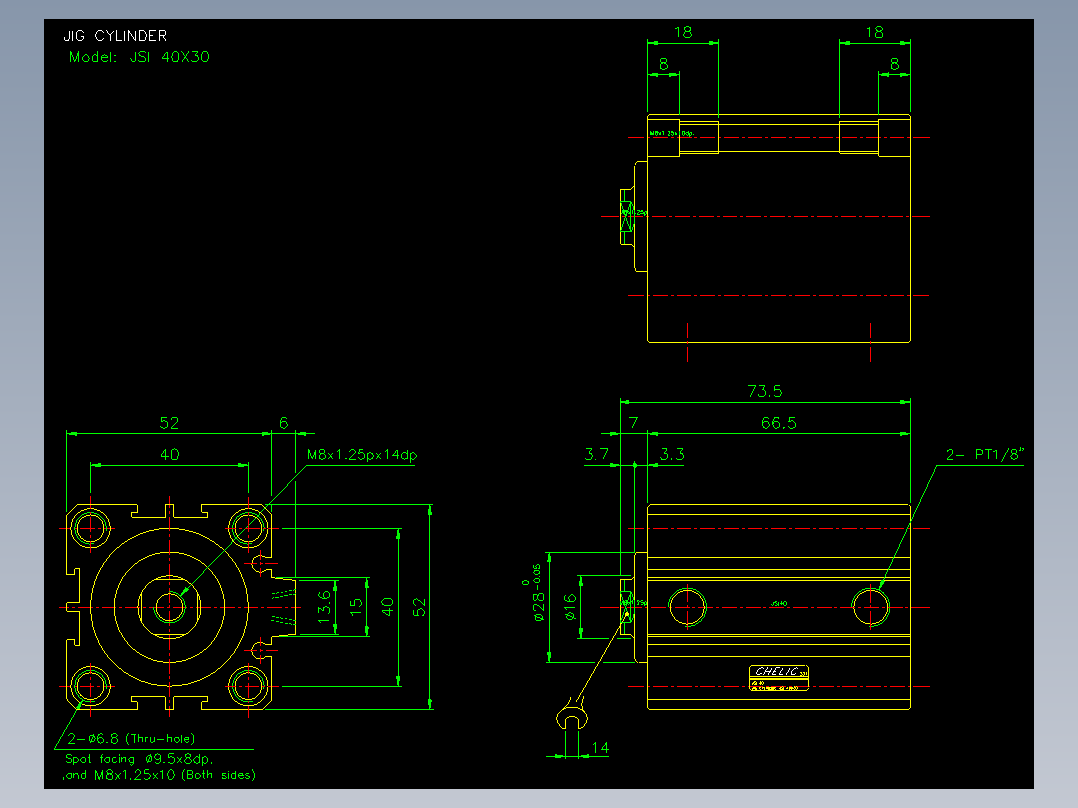Click the 7 dimension beside 66.5
The image size is (1078, 808).
pyautogui.click(x=633, y=423)
